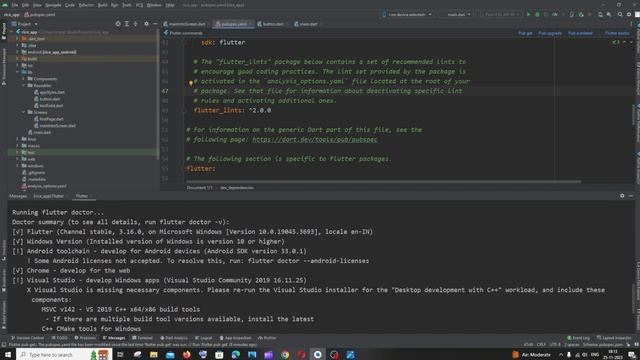Screen dimensions: 640x360
Task: Open TODO tool window
Action: click(x=60, y=338)
